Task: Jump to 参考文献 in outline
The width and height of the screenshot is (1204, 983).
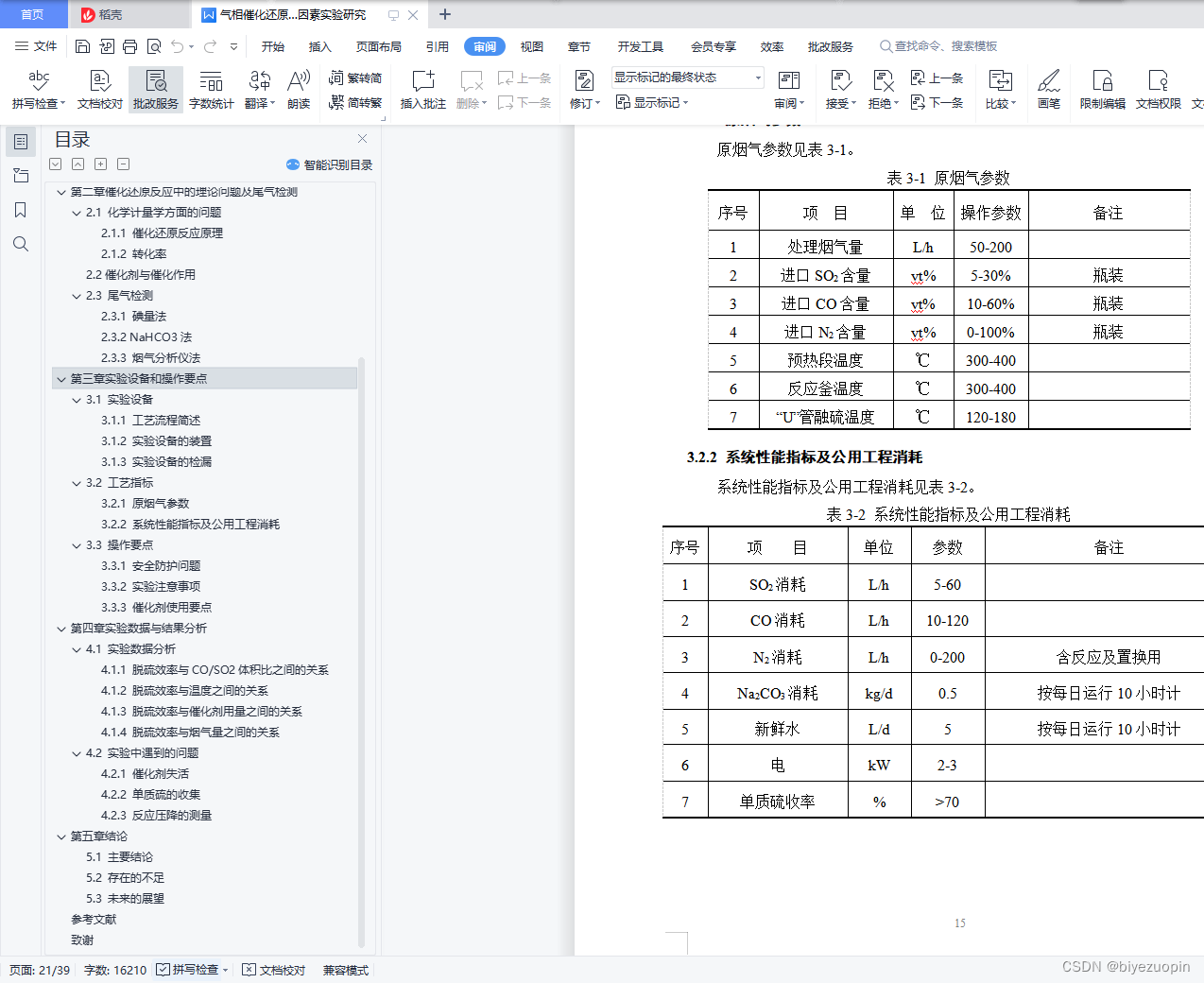Action: 94,920
